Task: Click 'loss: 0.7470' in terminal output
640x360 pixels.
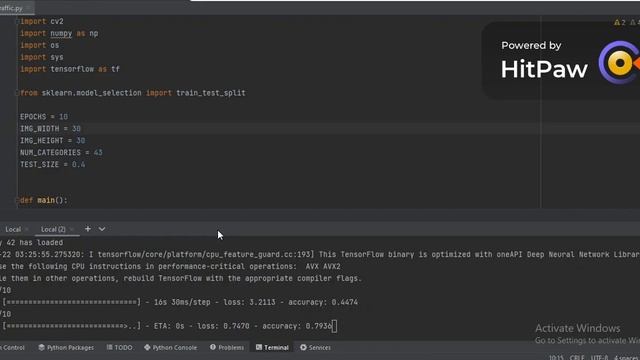Action: click(x=223, y=326)
